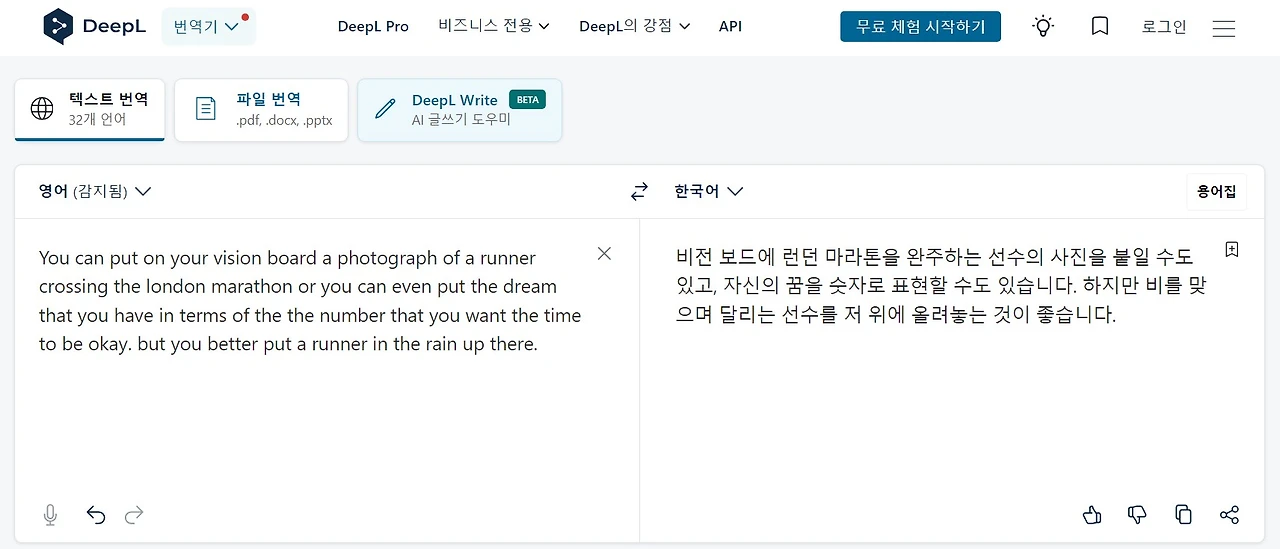Give thumbs up to translation
This screenshot has height=549, width=1280.
1092,515
